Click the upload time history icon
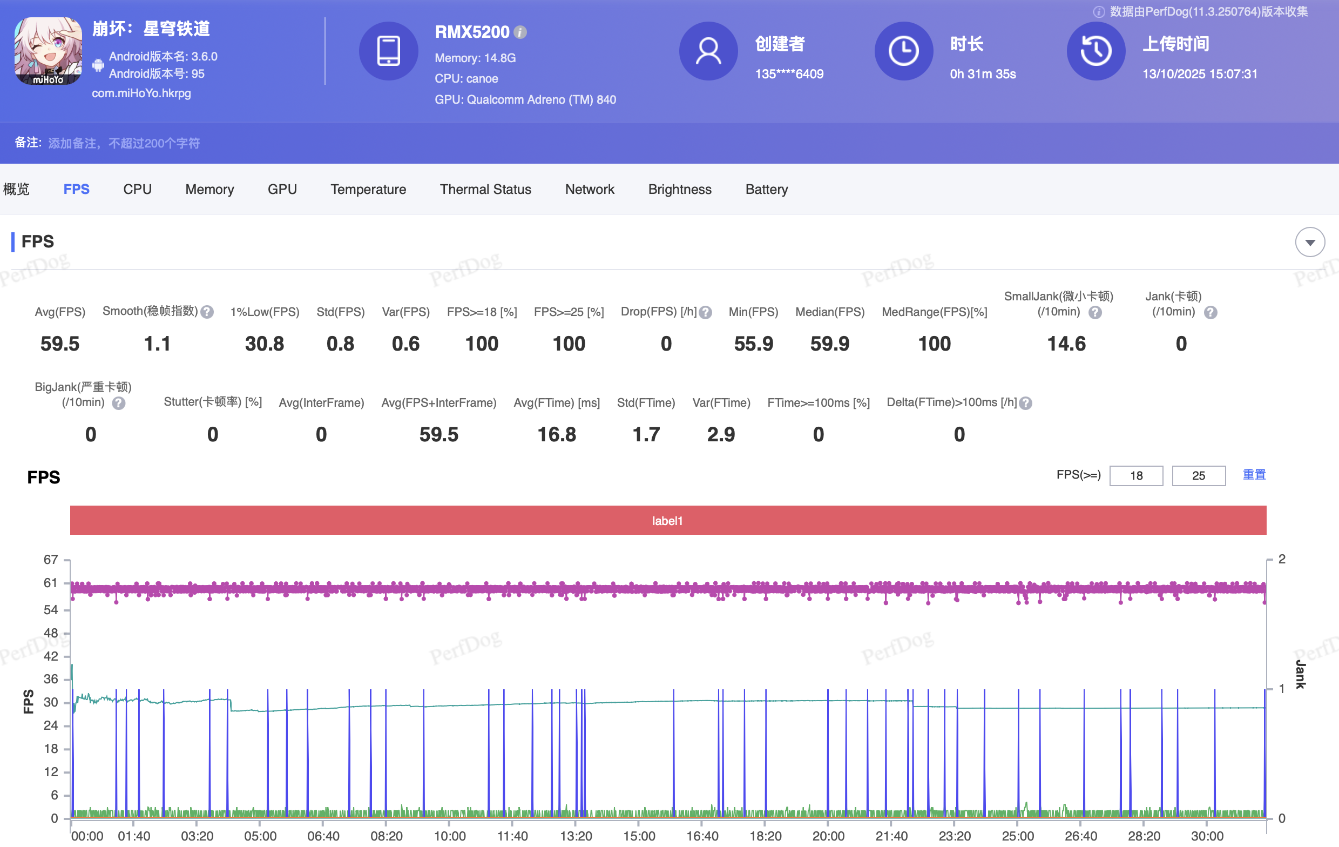This screenshot has width=1339, height=847. [1096, 51]
